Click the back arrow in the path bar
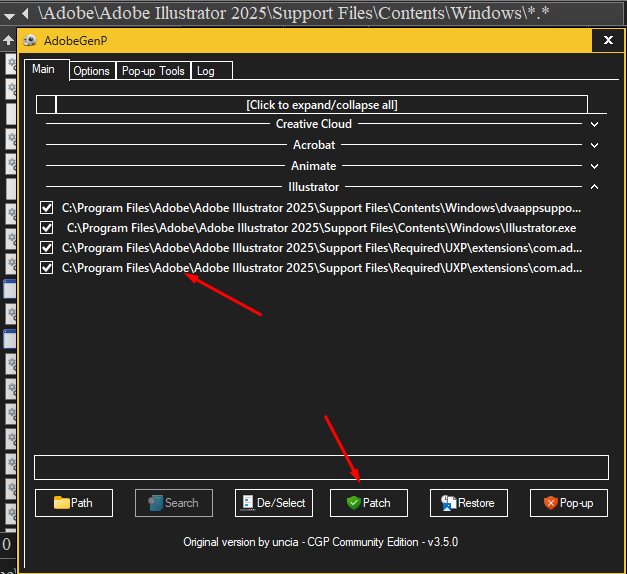 click(24, 14)
